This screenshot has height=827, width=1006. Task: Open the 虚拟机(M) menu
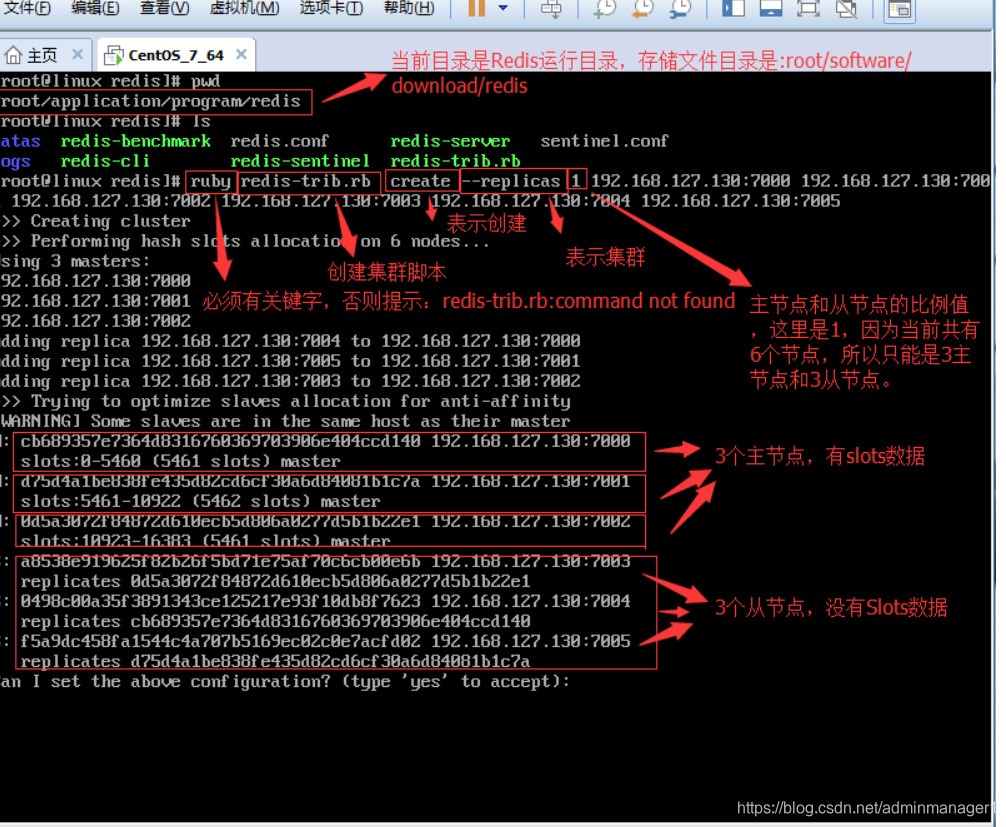tap(244, 8)
